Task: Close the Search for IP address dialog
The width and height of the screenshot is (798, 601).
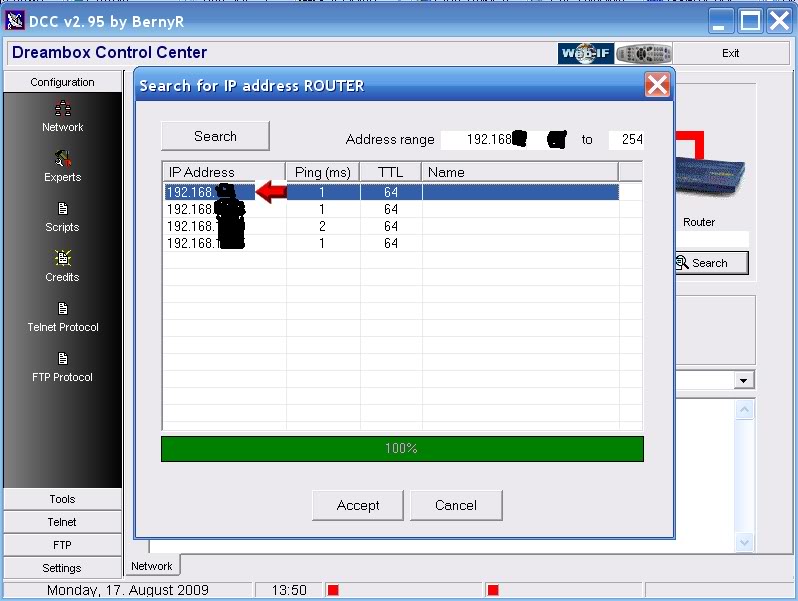Action: (x=657, y=84)
